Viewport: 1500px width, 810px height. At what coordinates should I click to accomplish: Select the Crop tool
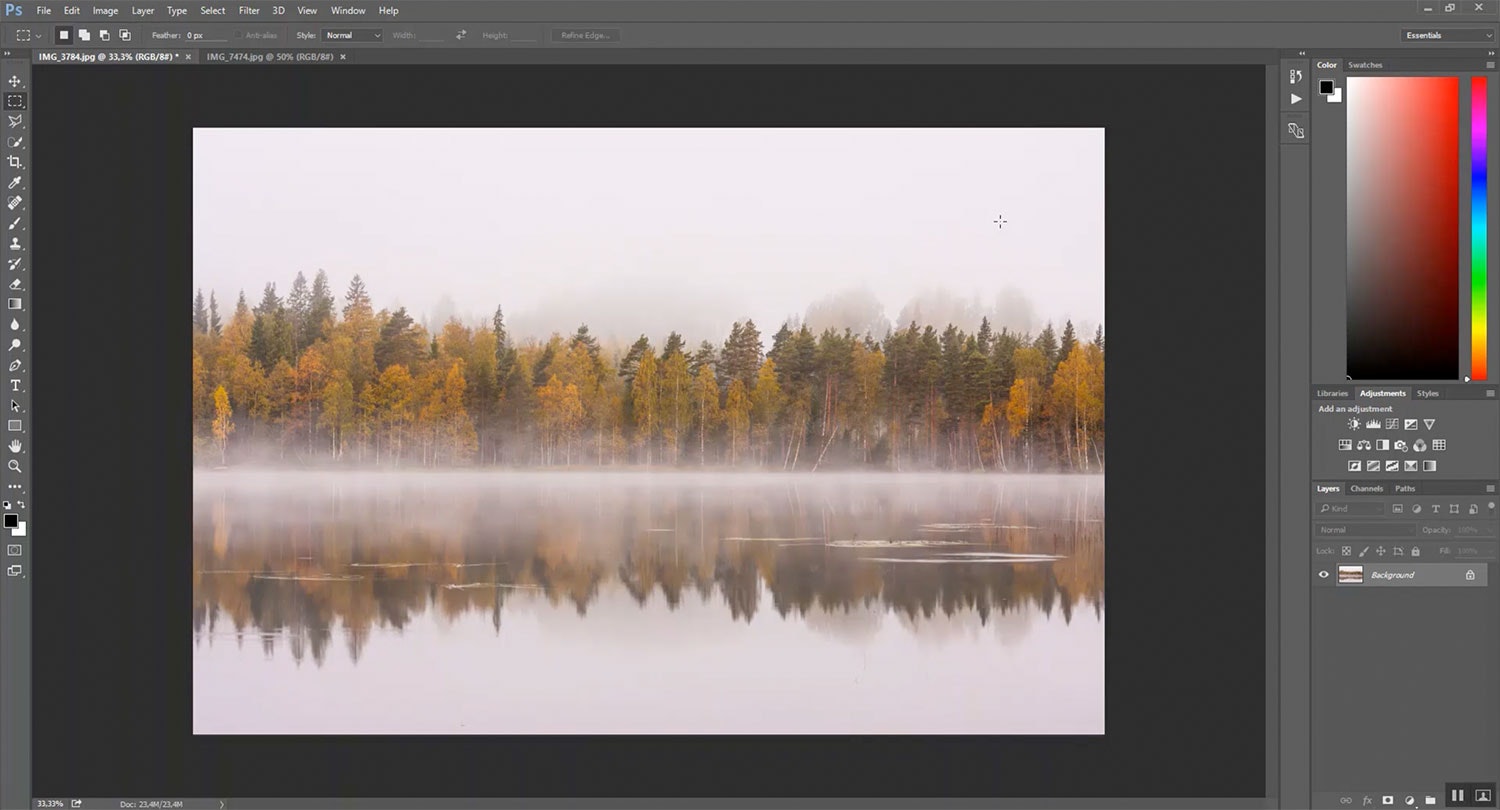[x=15, y=162]
